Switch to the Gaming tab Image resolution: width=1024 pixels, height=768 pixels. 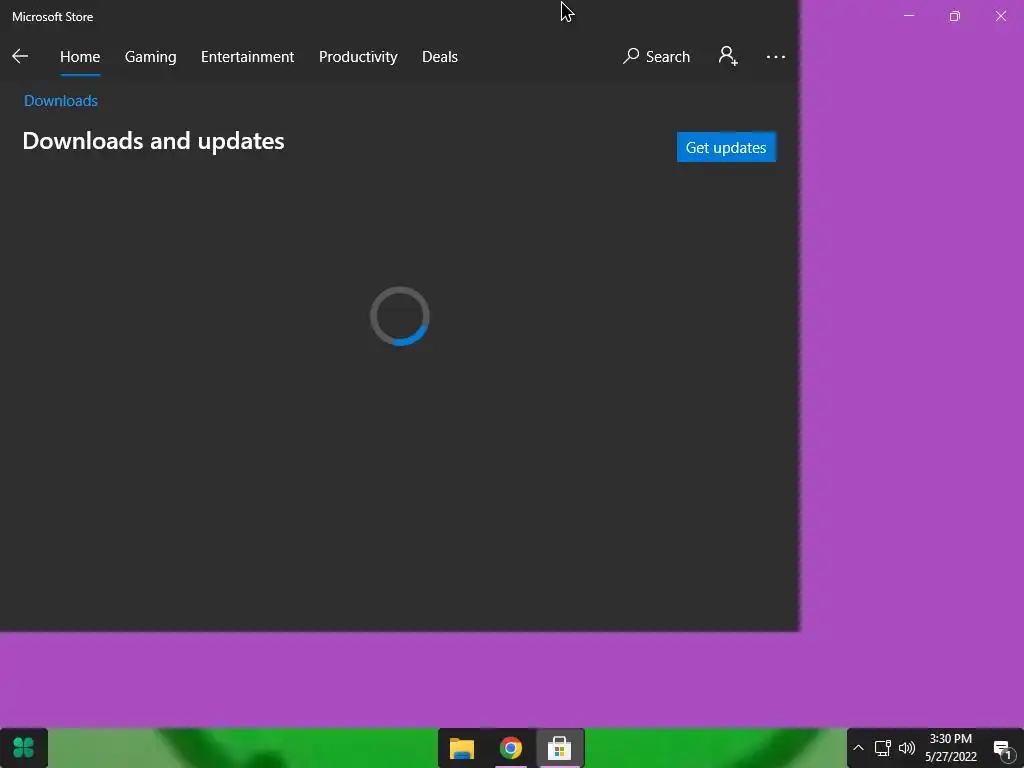point(150,57)
